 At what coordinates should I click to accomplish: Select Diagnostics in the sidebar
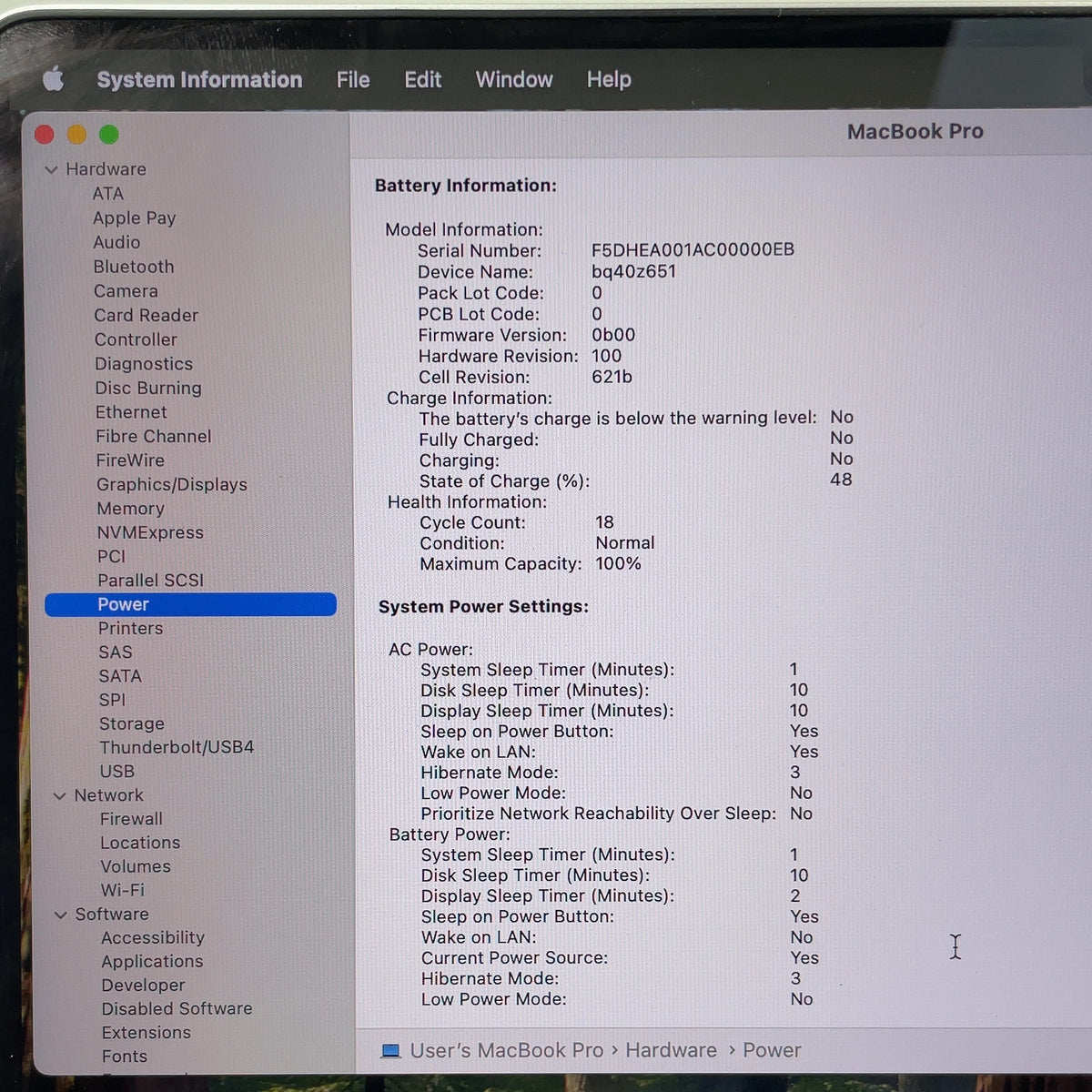pyautogui.click(x=144, y=364)
